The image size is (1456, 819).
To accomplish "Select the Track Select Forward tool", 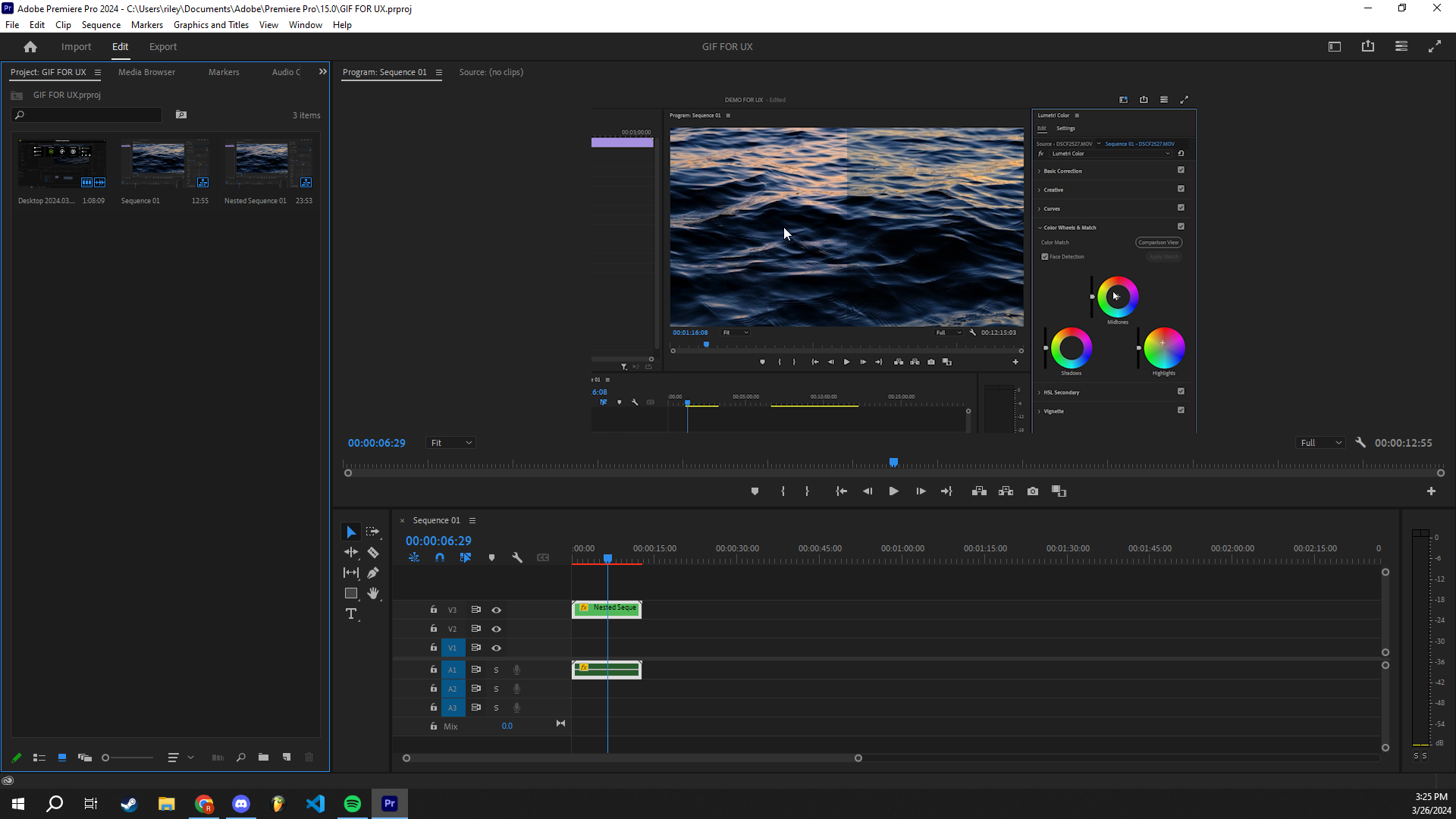I will pos(372,532).
